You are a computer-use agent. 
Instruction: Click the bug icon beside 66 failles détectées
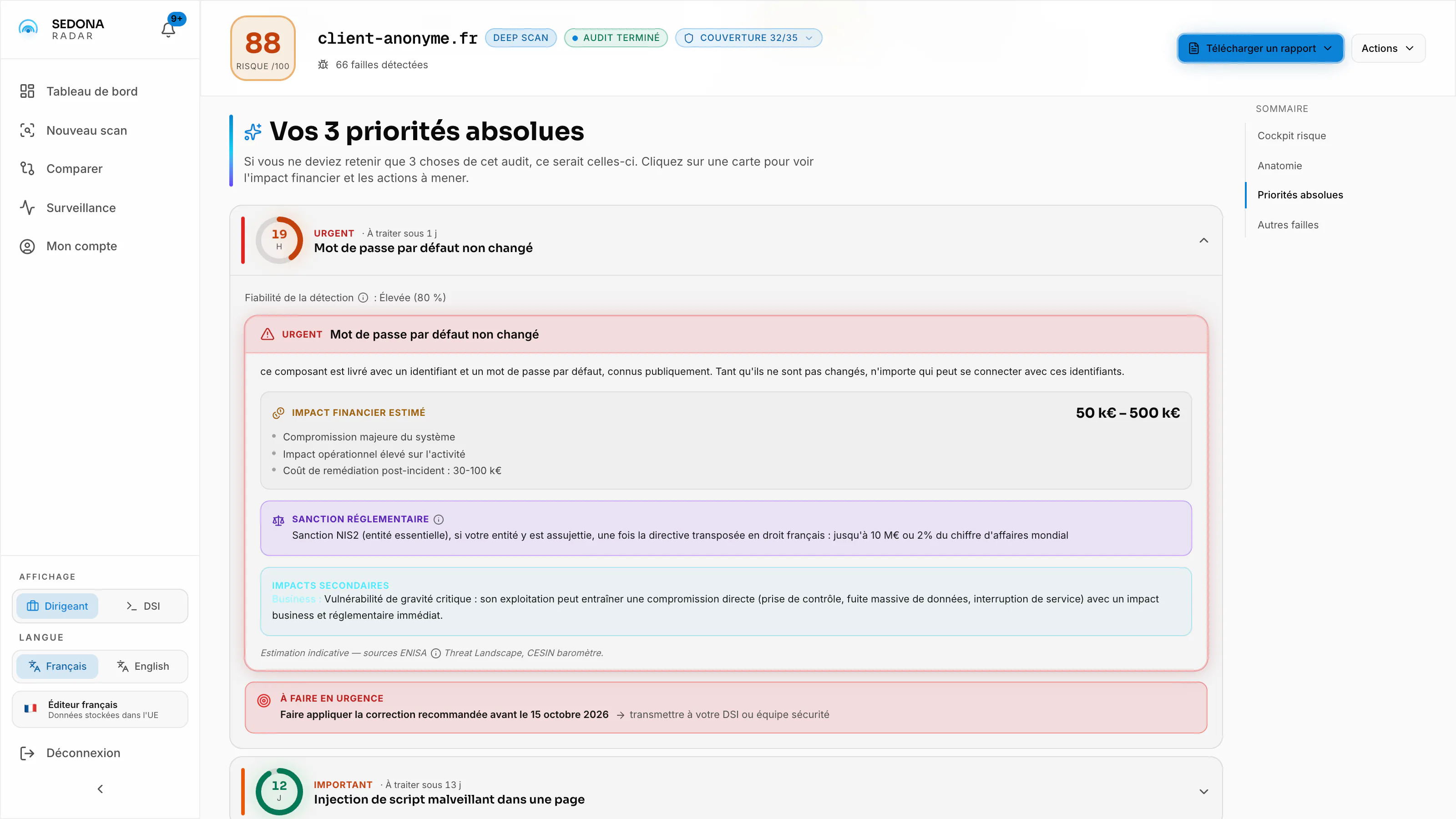324,65
